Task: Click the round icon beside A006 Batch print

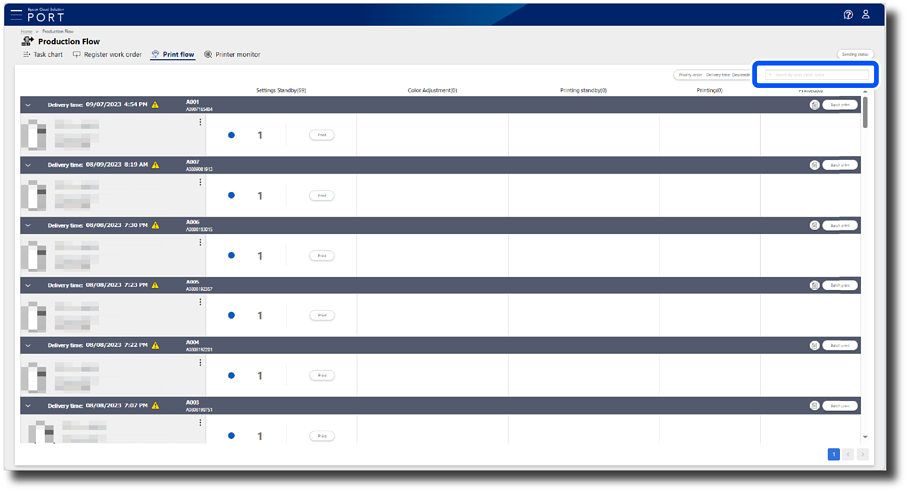Action: tap(815, 225)
